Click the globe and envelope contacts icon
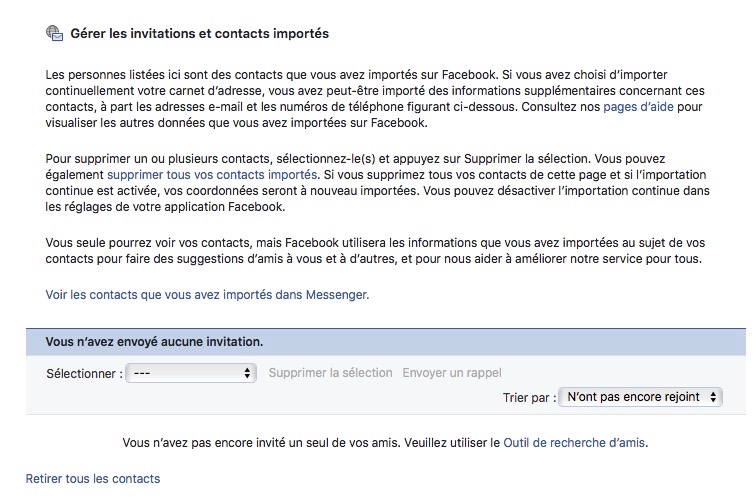 click(x=54, y=33)
